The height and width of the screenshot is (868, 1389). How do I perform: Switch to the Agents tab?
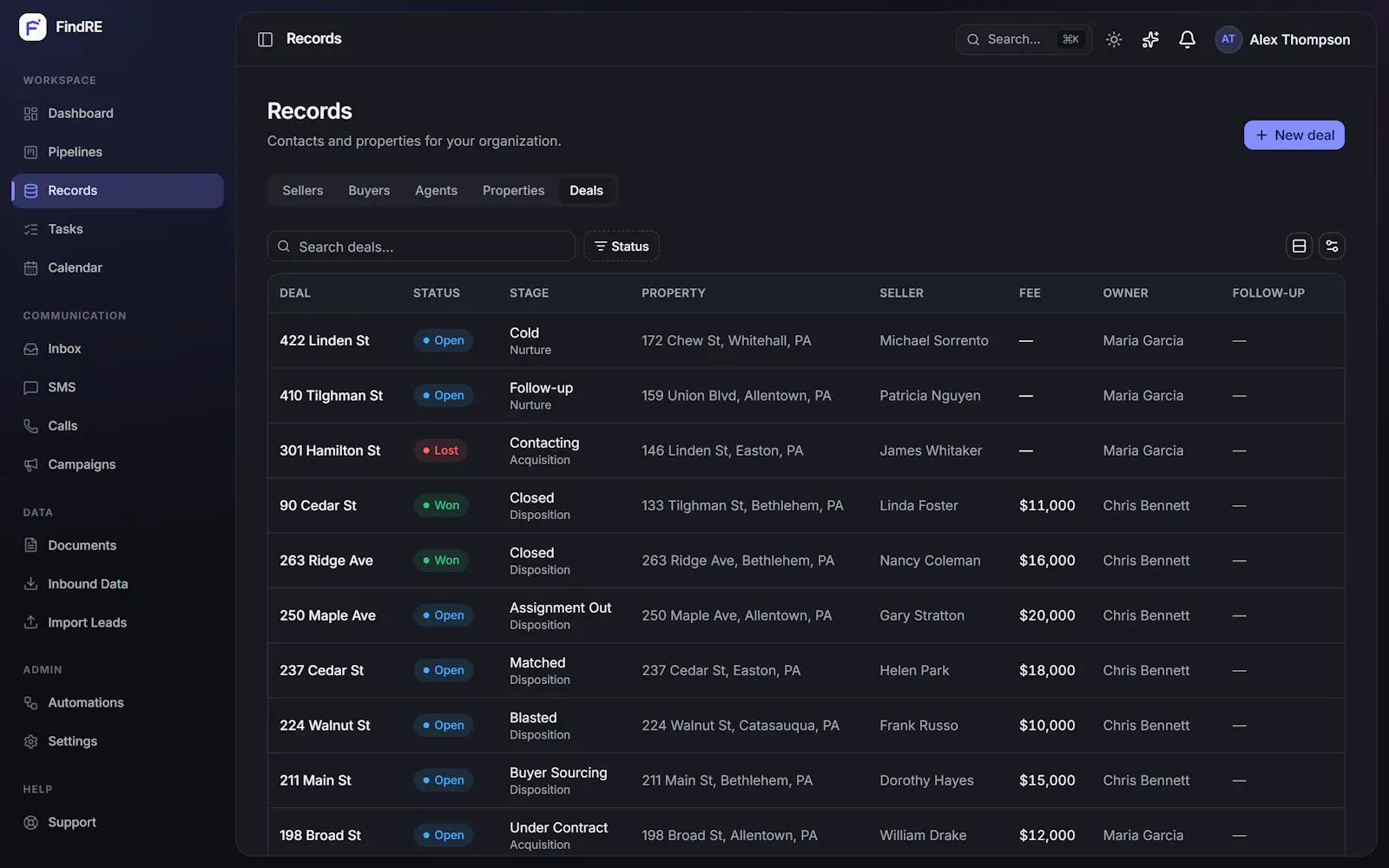coord(436,191)
